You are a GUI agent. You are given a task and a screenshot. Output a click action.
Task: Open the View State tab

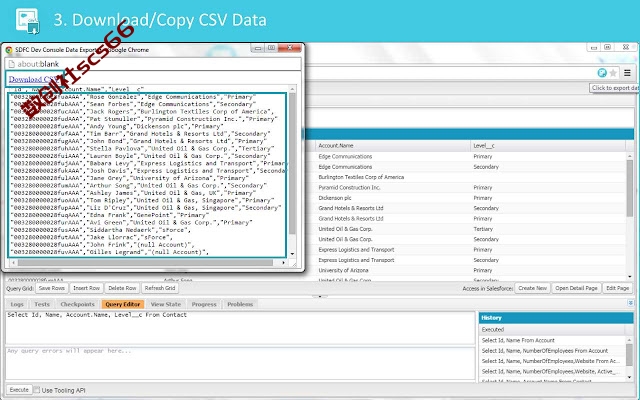pyautogui.click(x=166, y=304)
